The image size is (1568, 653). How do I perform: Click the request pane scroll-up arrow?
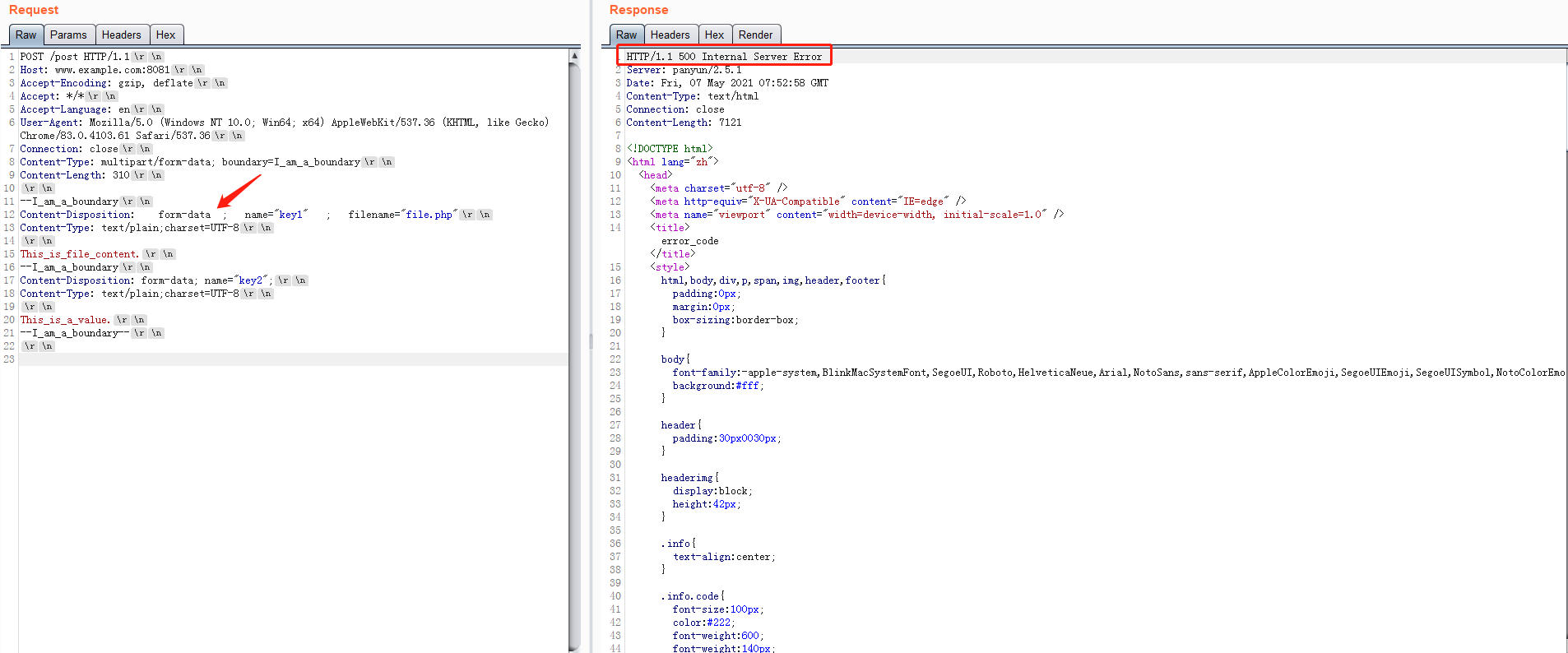(574, 56)
